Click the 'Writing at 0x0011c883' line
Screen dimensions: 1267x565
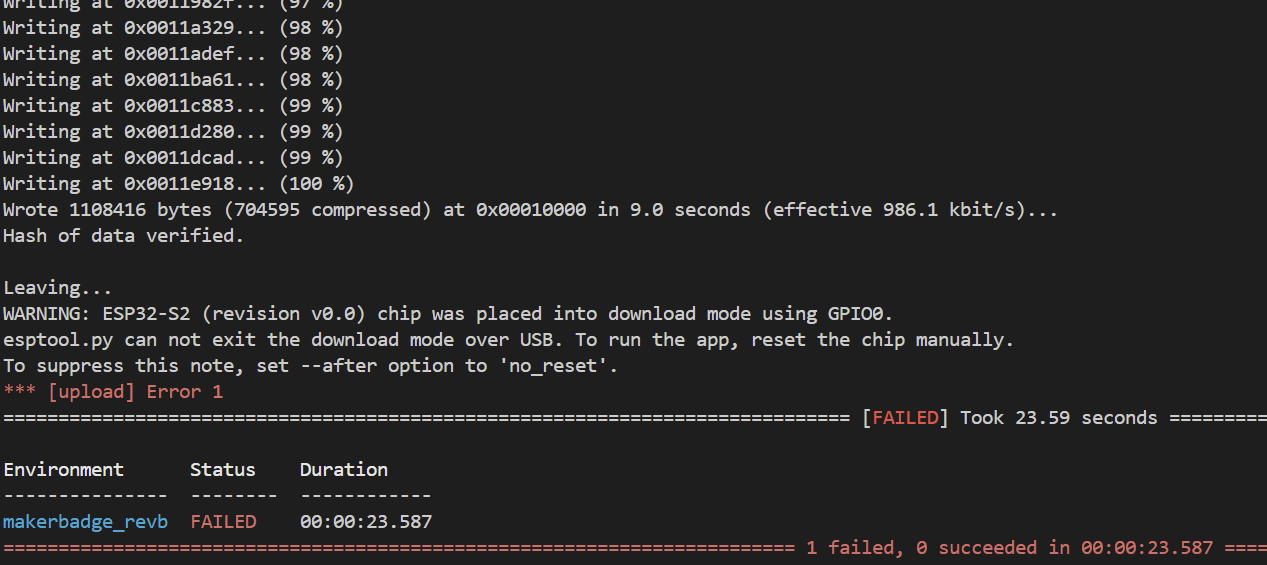[x=172, y=106]
